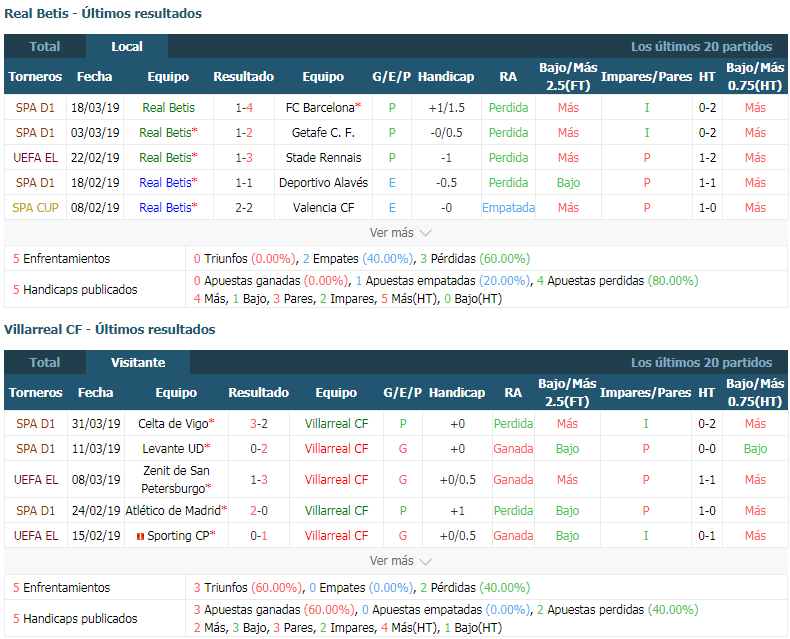The width and height of the screenshot is (790, 639).
Task: Click Resultado column header in Real Betis table
Action: pos(243,77)
